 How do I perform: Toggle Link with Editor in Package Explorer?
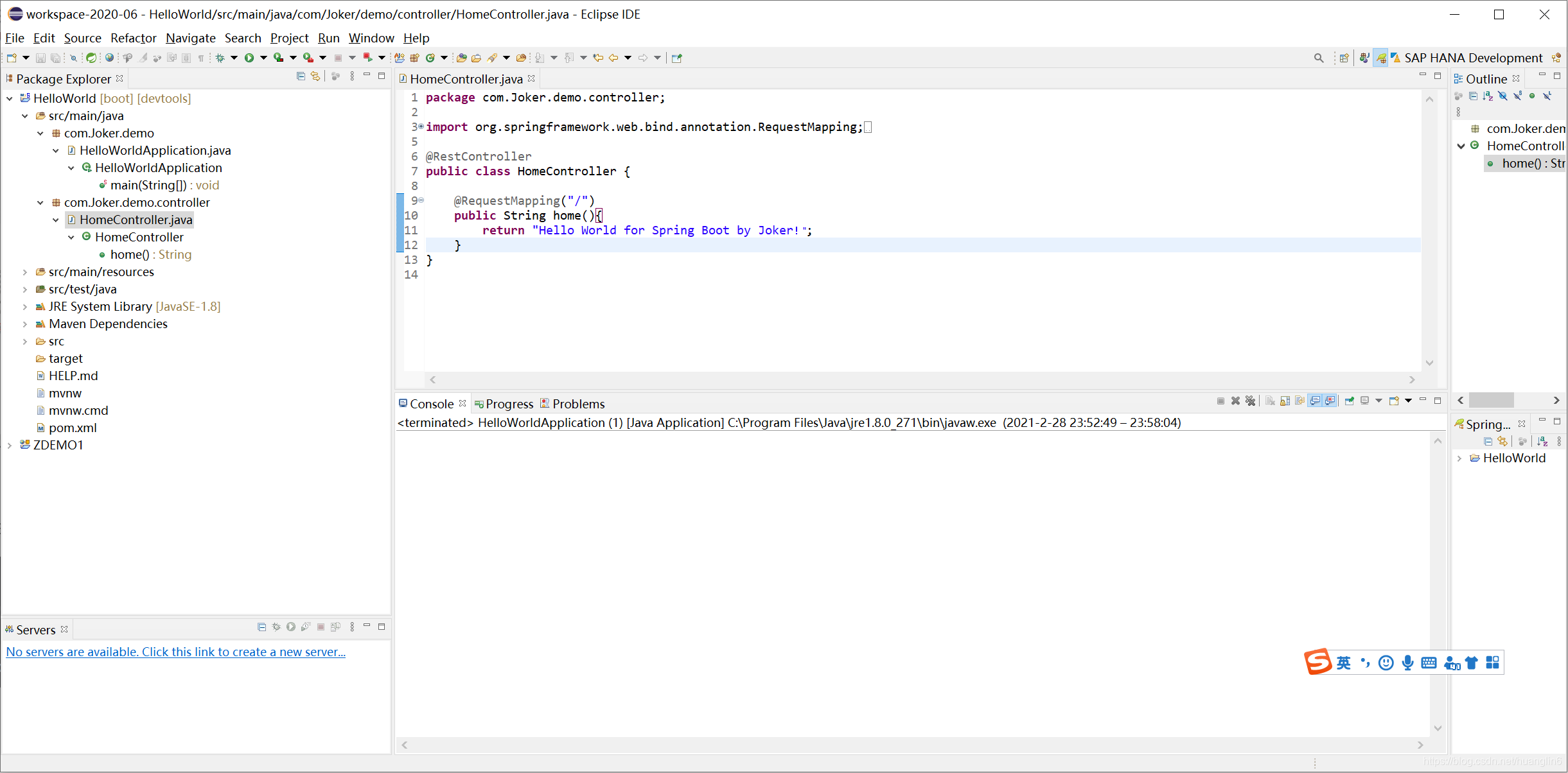(x=315, y=76)
